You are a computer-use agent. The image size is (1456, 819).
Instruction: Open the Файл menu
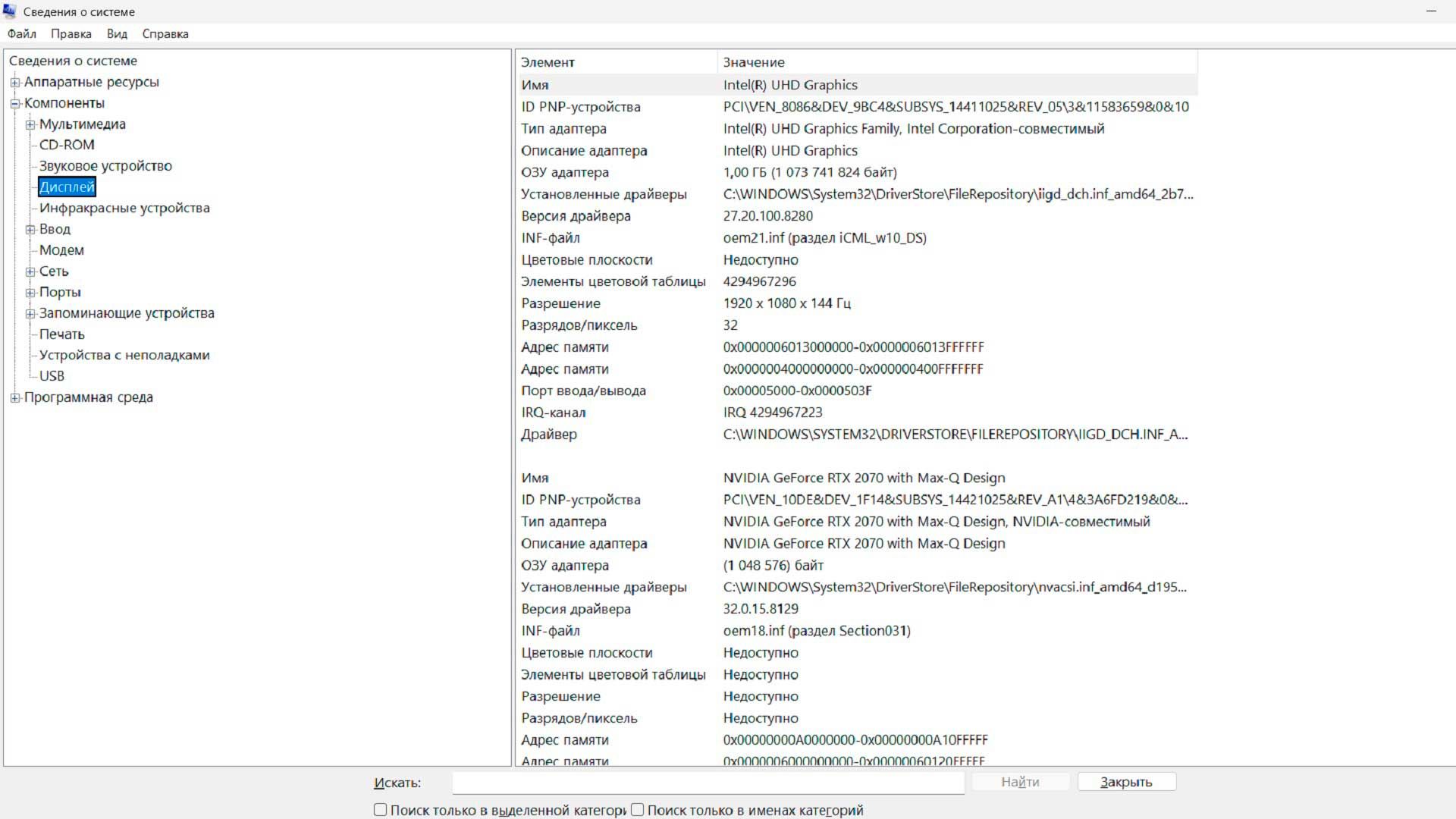click(21, 34)
